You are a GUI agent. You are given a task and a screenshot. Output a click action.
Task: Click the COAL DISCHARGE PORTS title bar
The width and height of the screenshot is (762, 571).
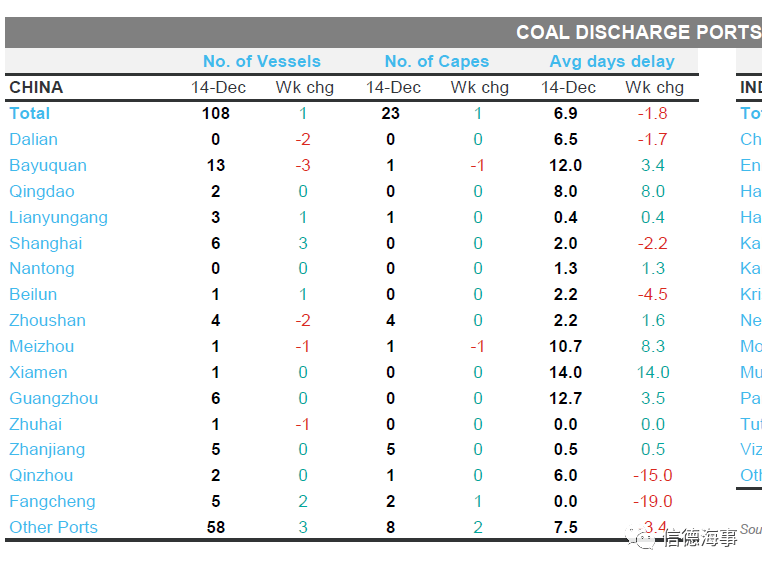pyautogui.click(x=638, y=32)
